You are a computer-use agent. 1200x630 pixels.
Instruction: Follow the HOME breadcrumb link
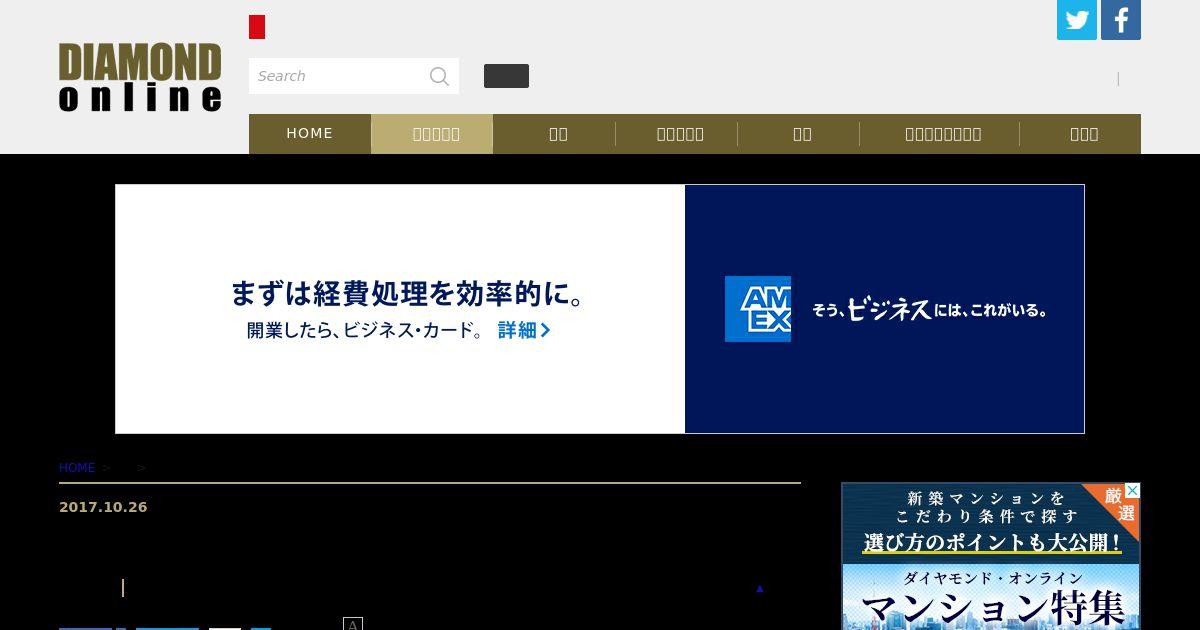pyautogui.click(x=77, y=468)
